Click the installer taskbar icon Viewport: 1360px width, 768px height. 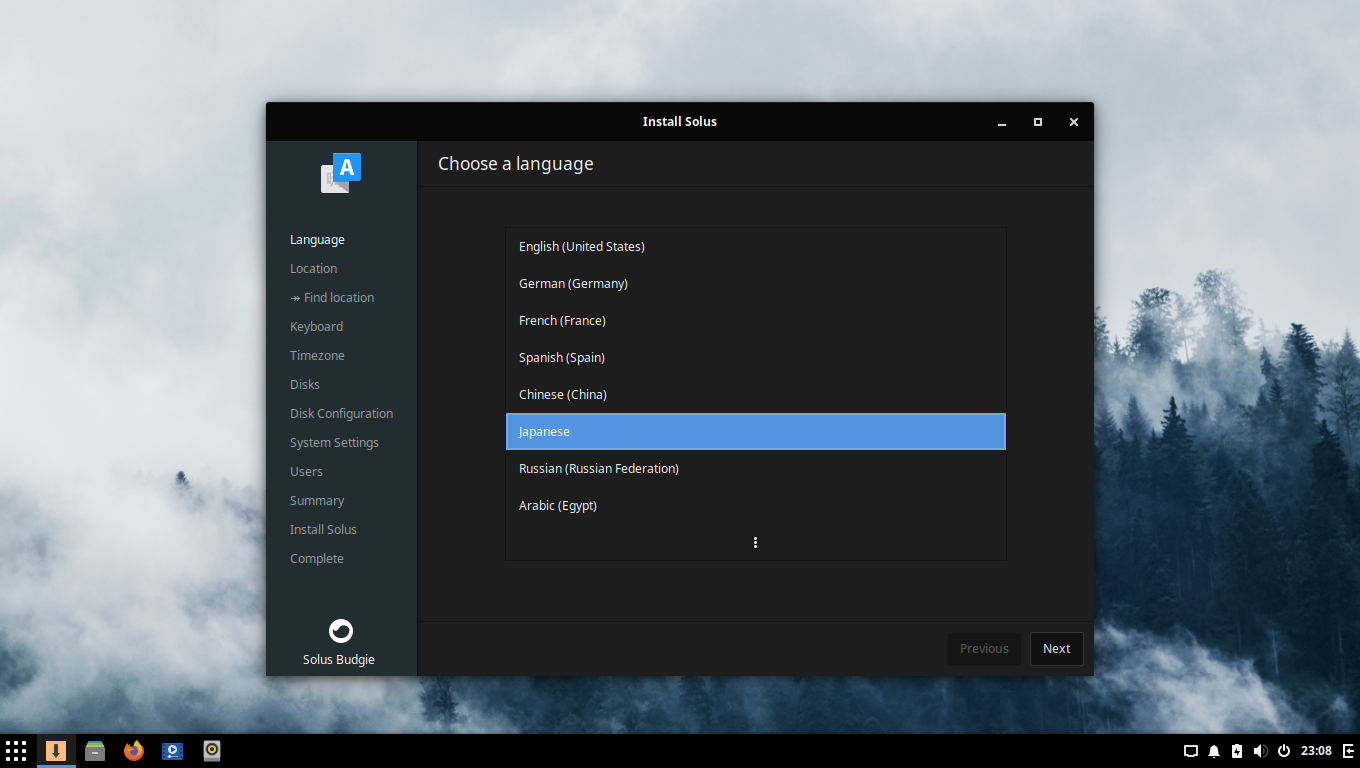click(56, 751)
